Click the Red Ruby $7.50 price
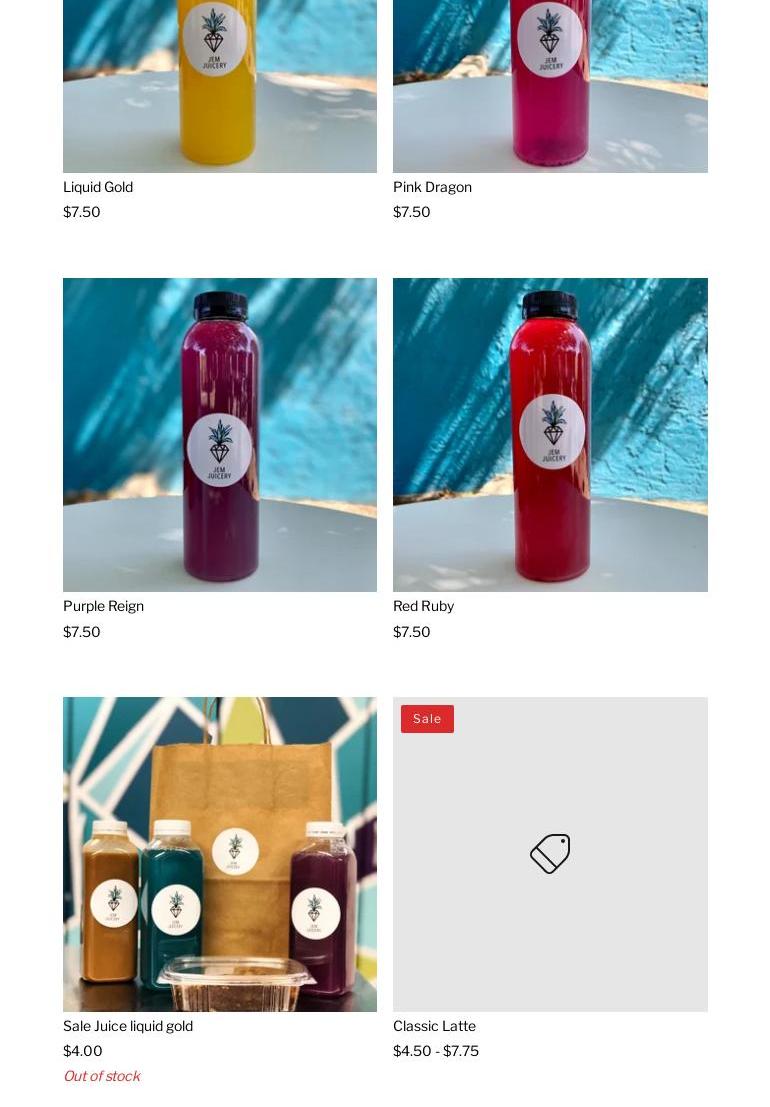The height and width of the screenshot is (1107, 770). pyautogui.click(x=411, y=632)
